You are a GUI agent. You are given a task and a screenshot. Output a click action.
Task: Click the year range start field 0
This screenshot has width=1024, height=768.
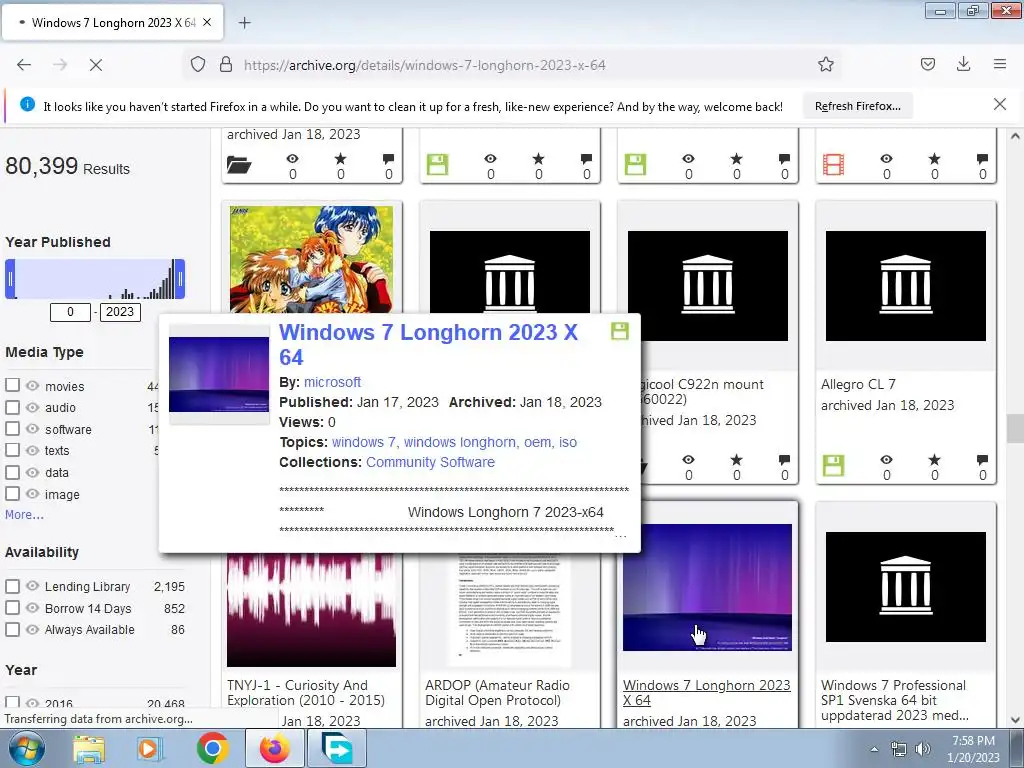pos(70,312)
